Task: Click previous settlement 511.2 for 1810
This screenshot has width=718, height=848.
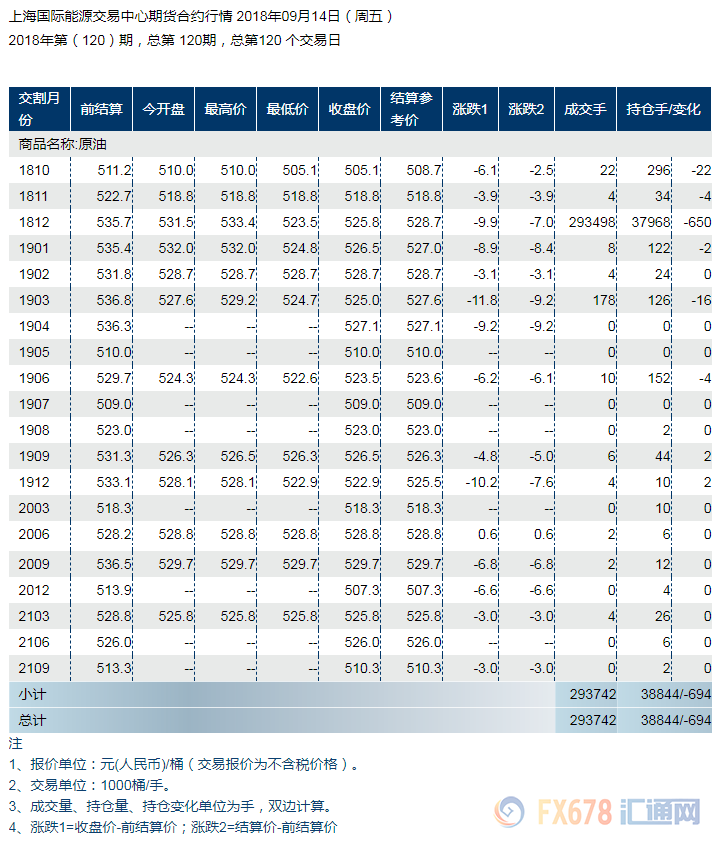Action: click(x=114, y=170)
